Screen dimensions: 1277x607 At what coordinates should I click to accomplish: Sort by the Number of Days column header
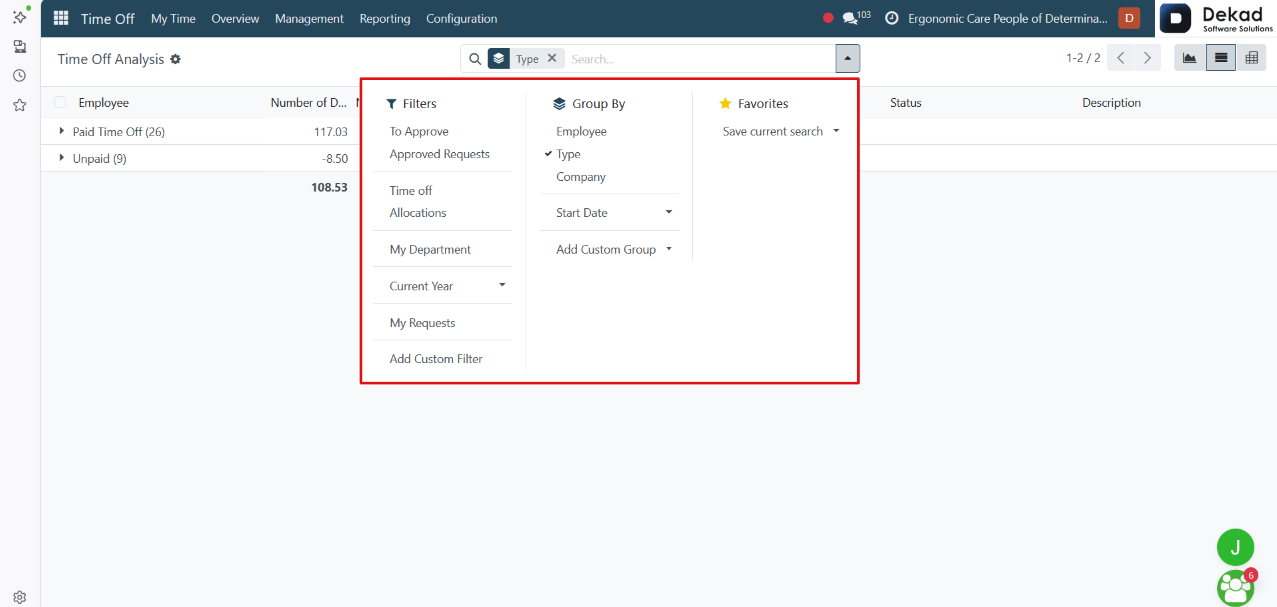tap(309, 103)
